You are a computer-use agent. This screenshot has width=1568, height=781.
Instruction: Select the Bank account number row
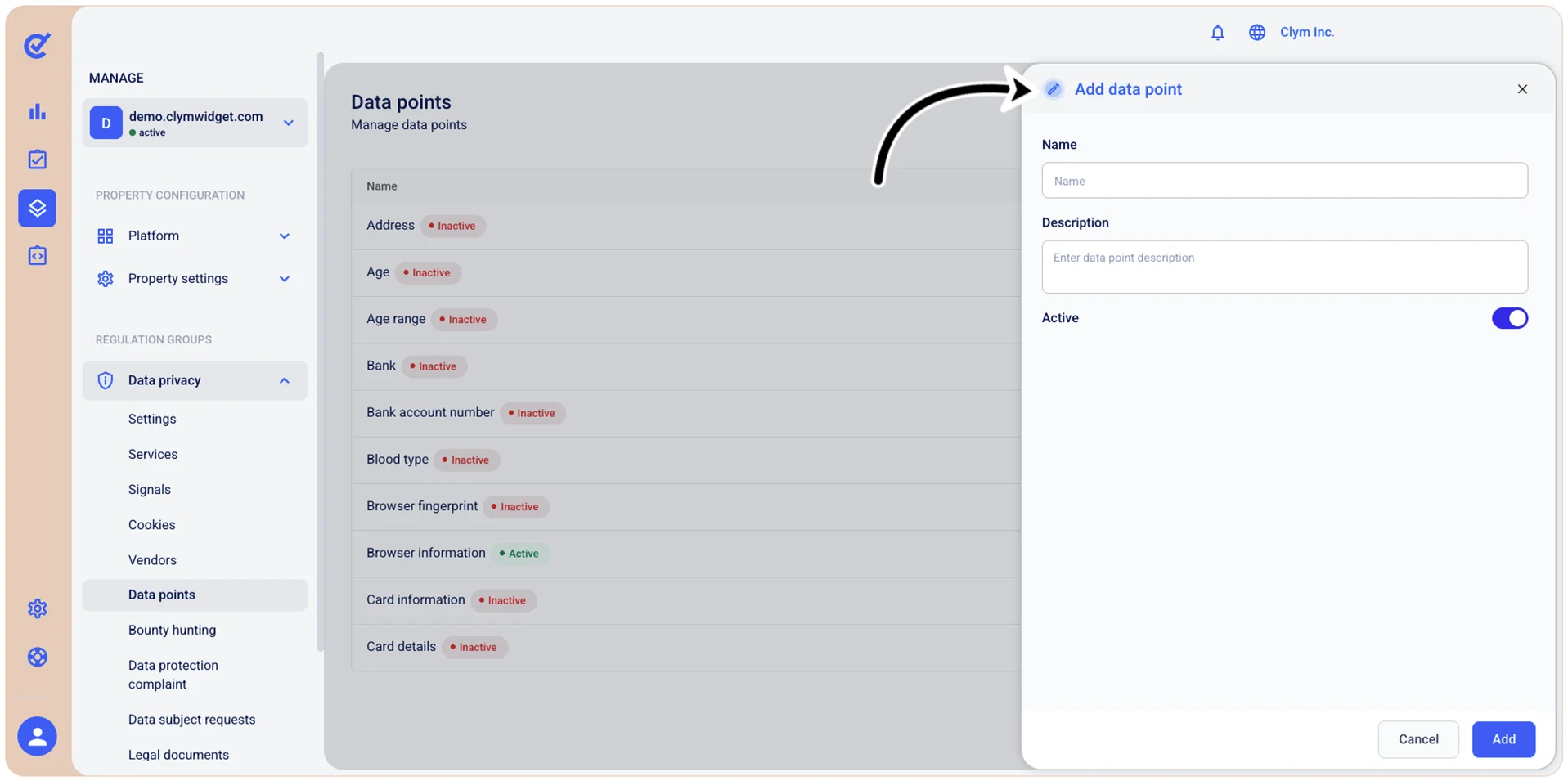[686, 413]
